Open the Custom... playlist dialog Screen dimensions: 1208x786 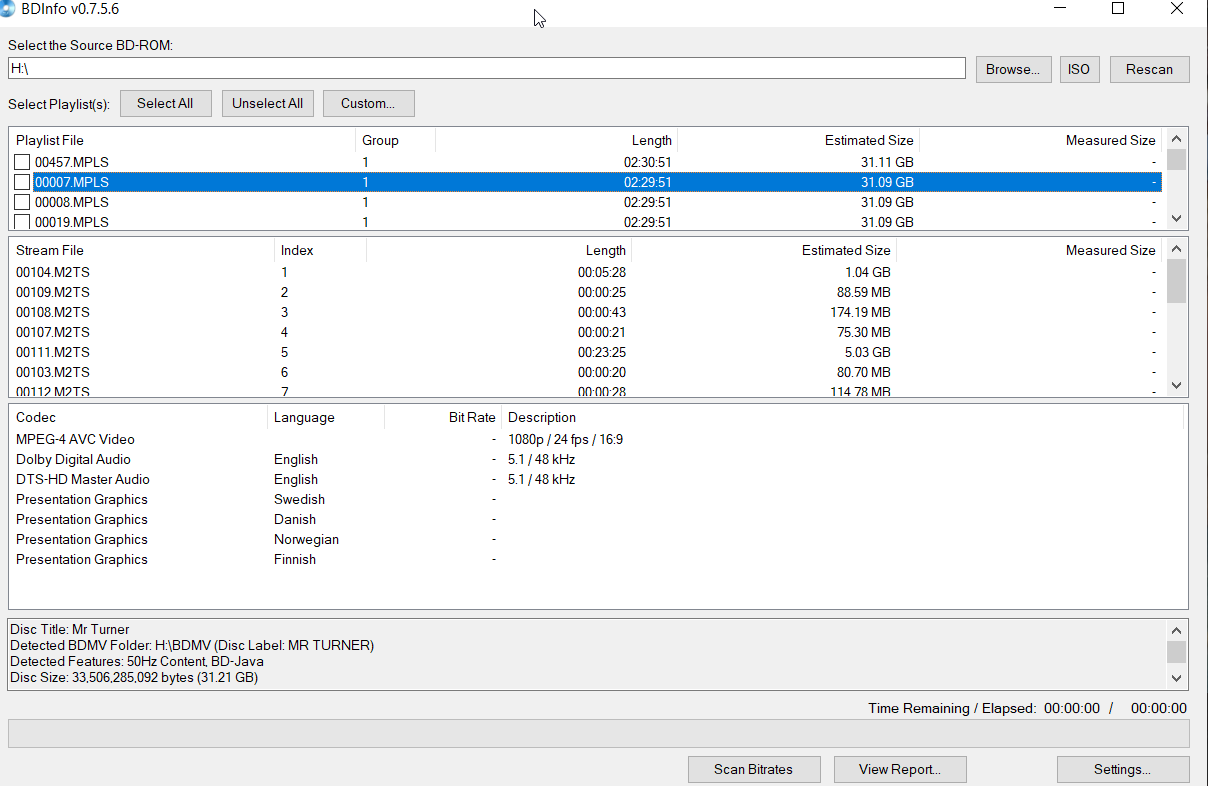[368, 103]
